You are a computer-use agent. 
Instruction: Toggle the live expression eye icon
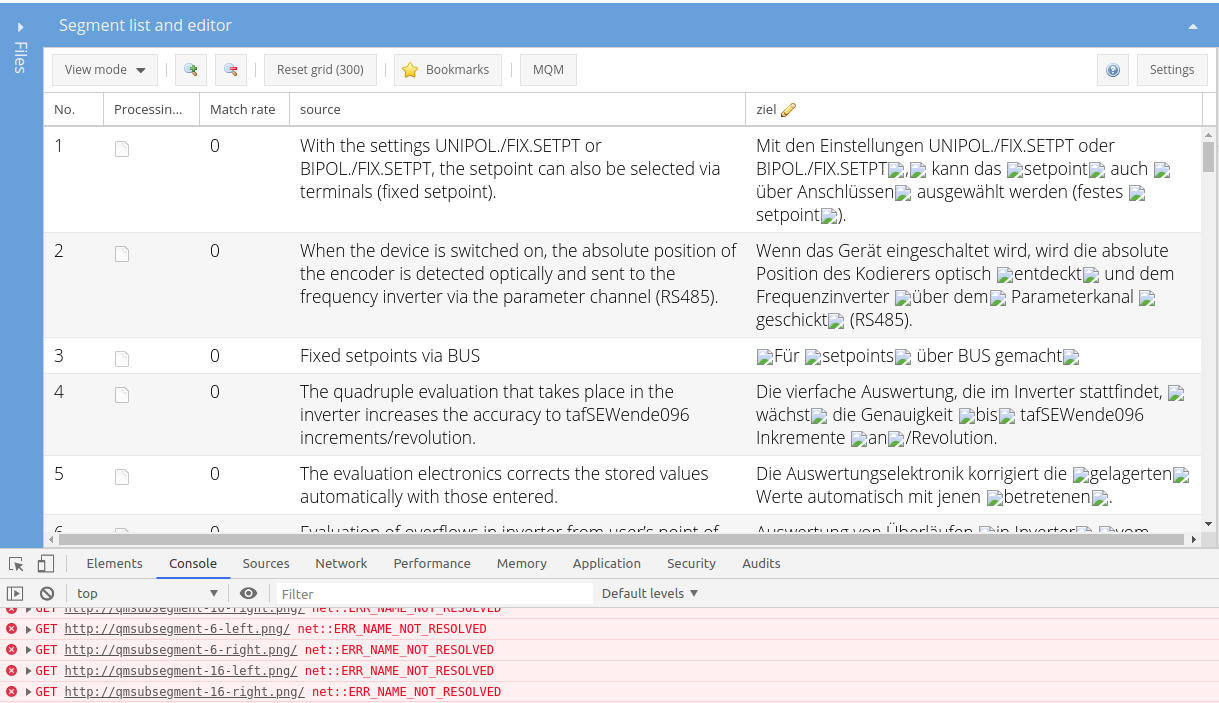tap(249, 594)
